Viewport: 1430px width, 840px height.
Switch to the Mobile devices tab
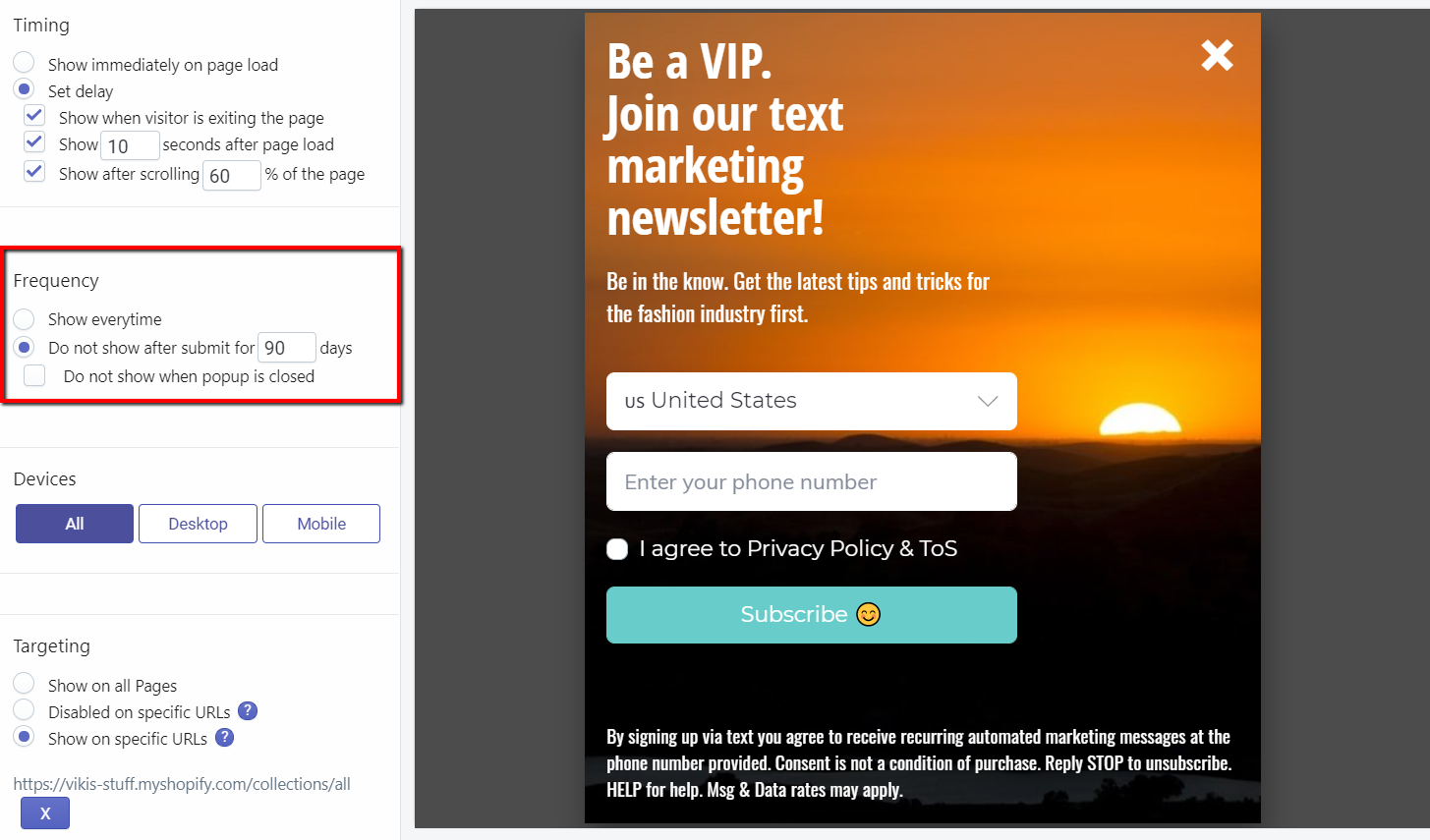321,524
